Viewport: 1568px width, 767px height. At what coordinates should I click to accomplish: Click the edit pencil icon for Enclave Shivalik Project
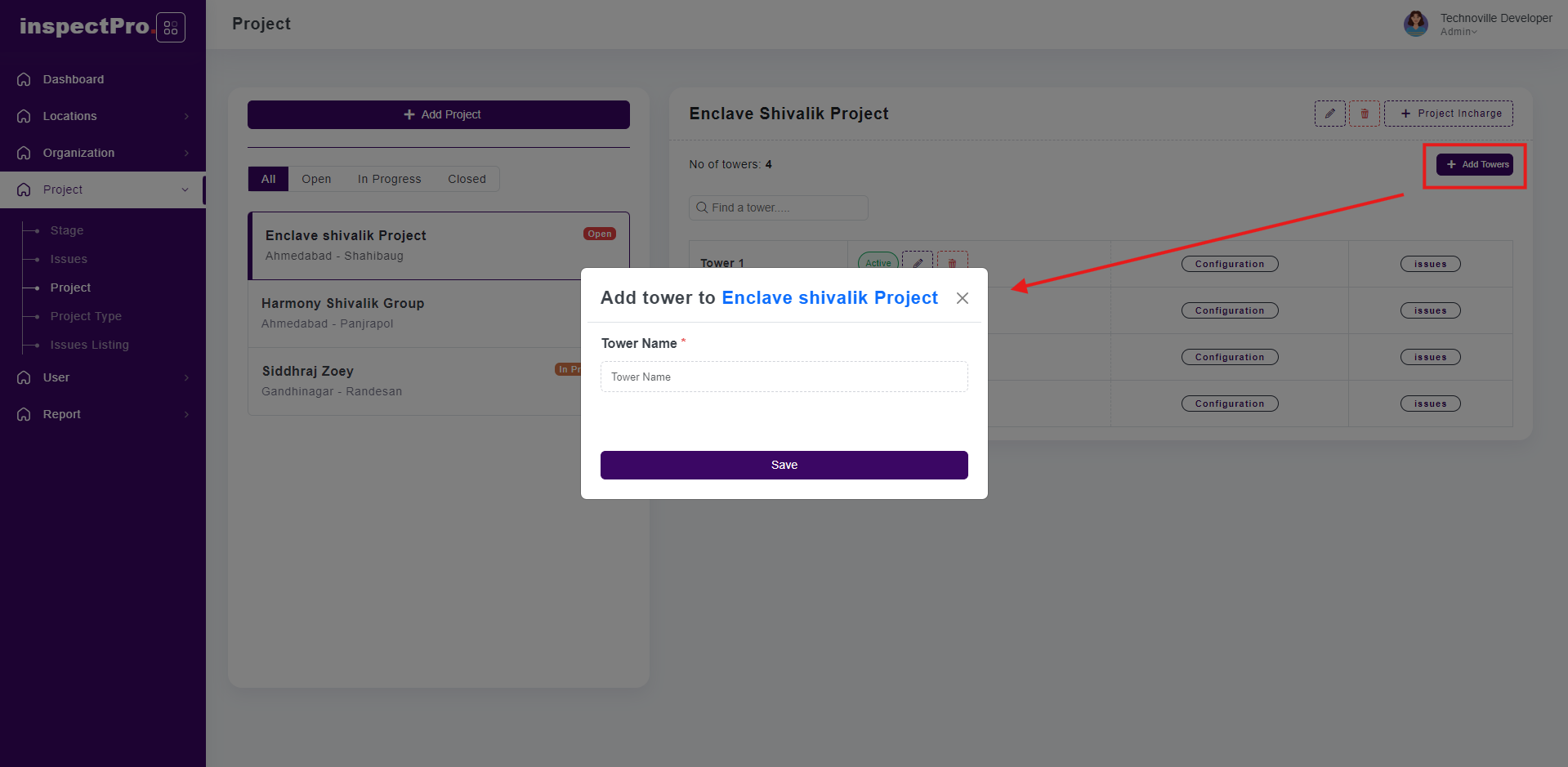[1329, 114]
